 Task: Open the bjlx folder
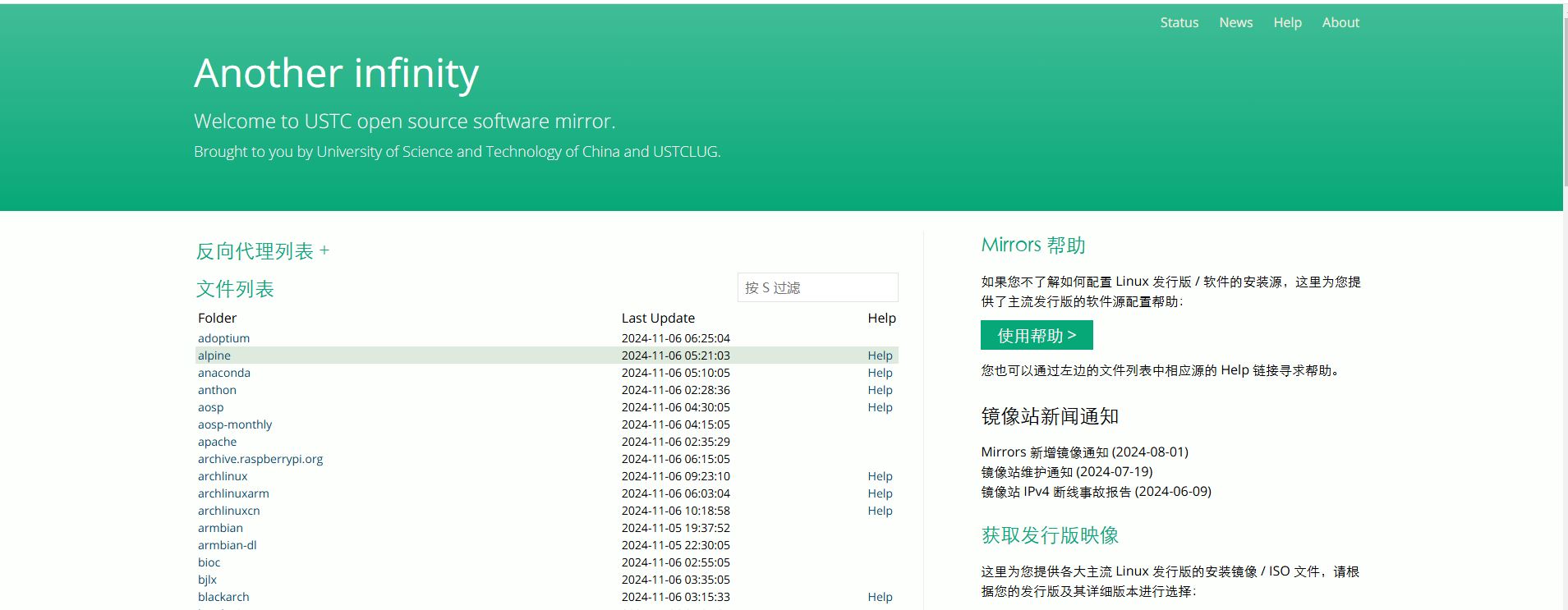(x=207, y=580)
